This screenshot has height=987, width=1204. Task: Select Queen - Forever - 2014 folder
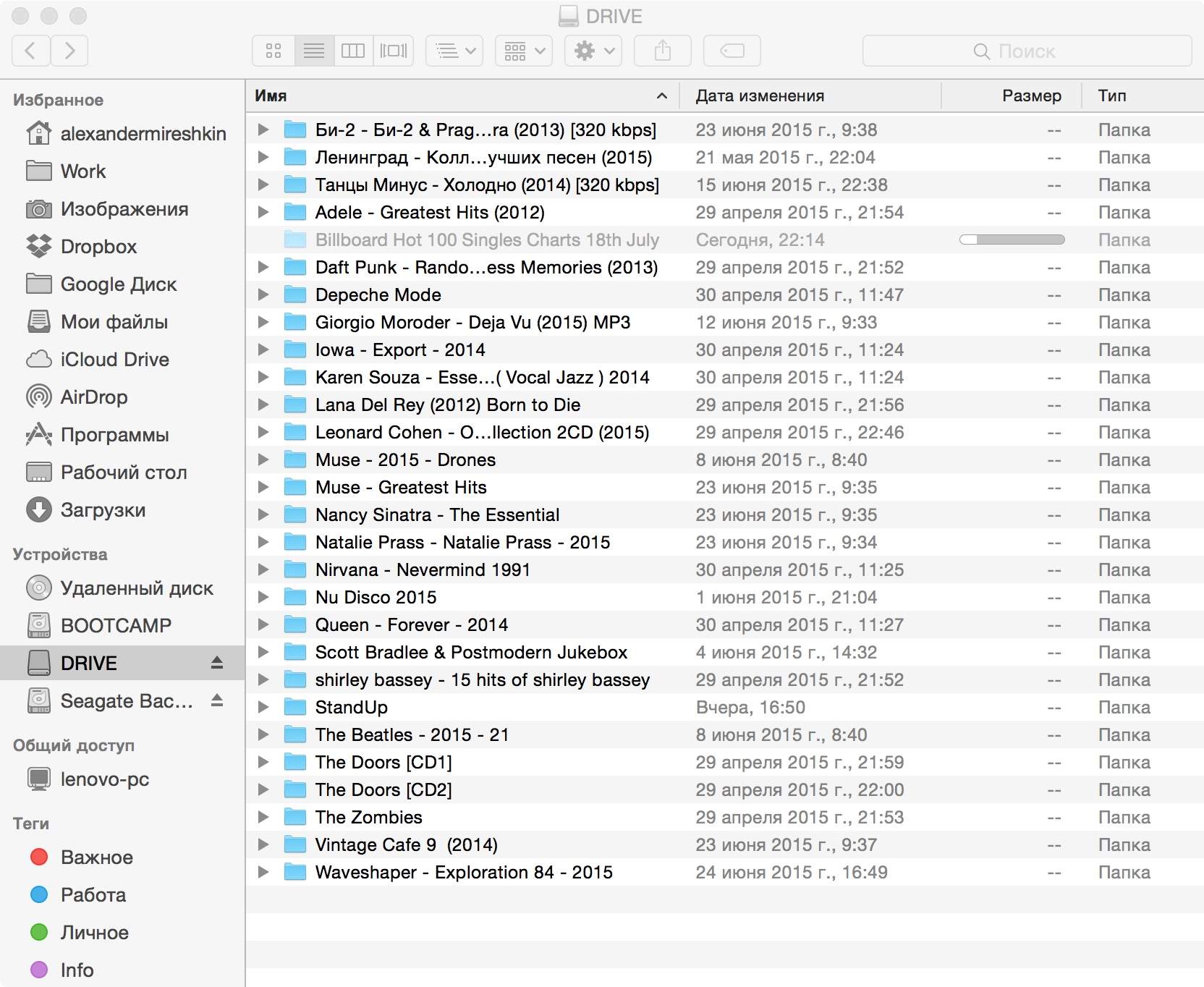[725, 624]
